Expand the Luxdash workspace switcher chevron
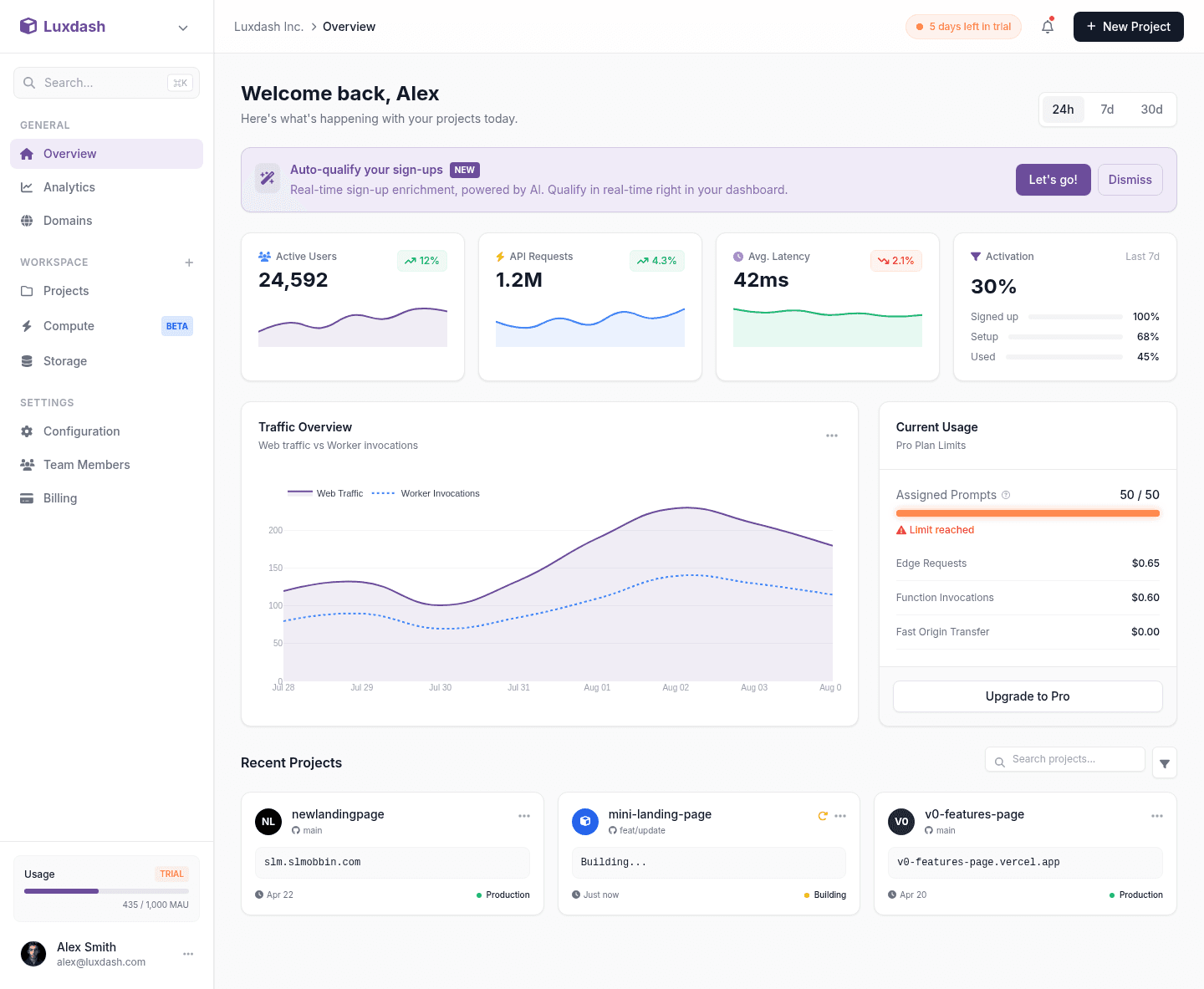1204x989 pixels. pos(183,28)
